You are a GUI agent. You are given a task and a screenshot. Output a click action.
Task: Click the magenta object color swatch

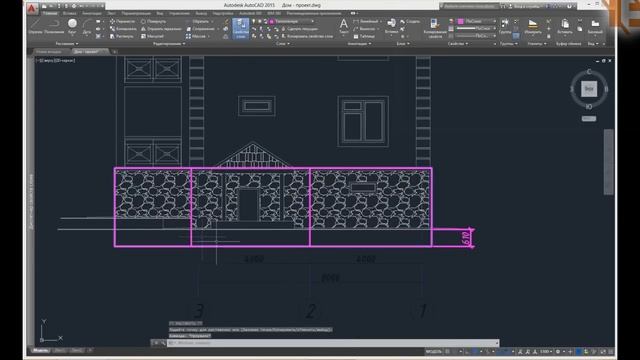click(460, 21)
